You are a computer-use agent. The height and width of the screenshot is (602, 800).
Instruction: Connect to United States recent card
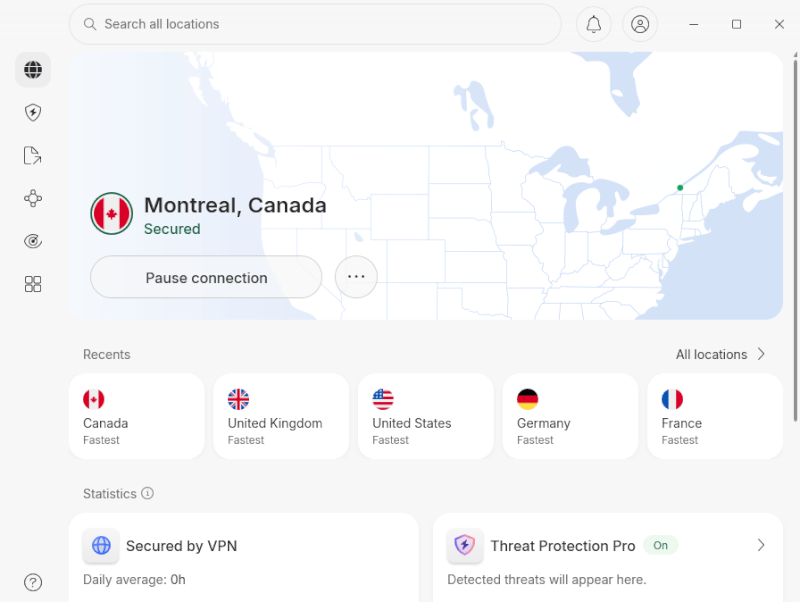click(x=426, y=416)
